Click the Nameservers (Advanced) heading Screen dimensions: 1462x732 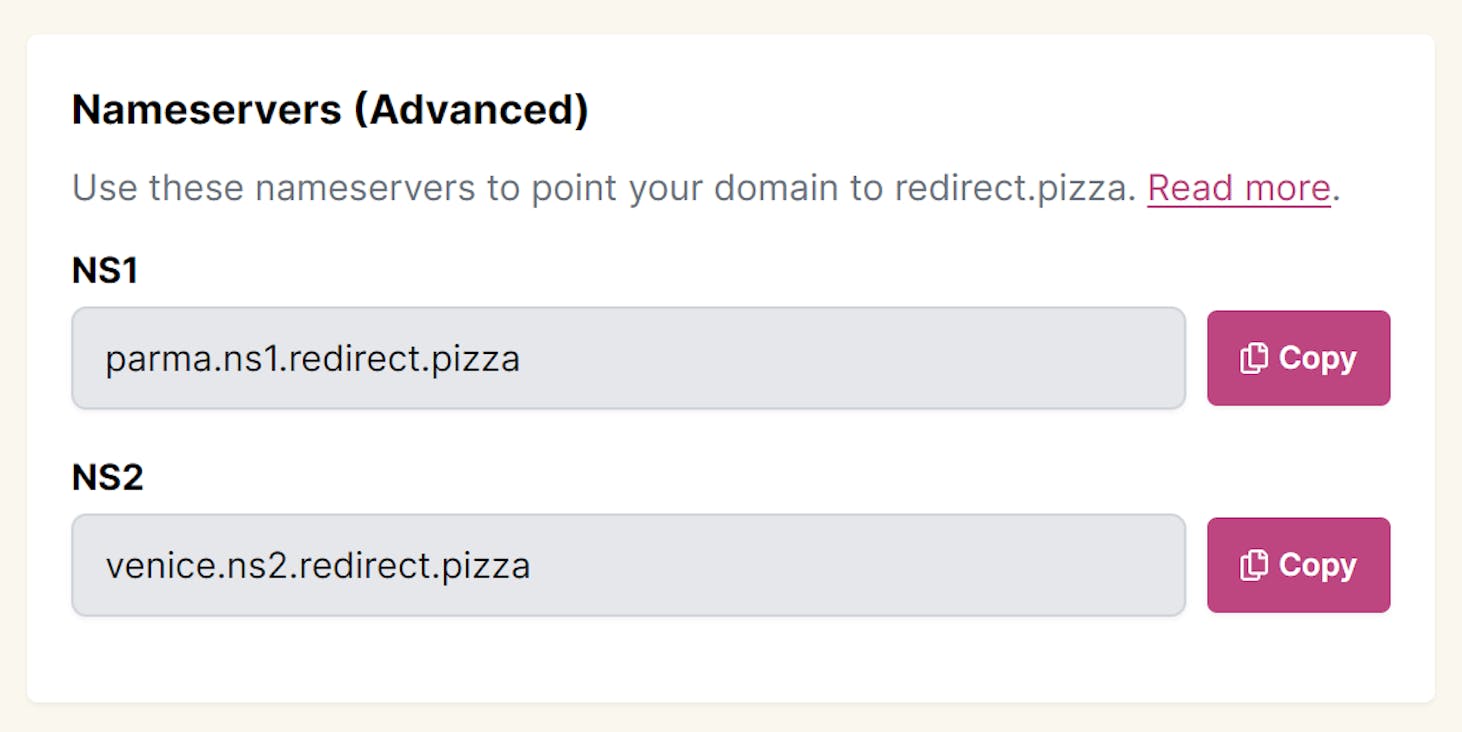click(330, 110)
